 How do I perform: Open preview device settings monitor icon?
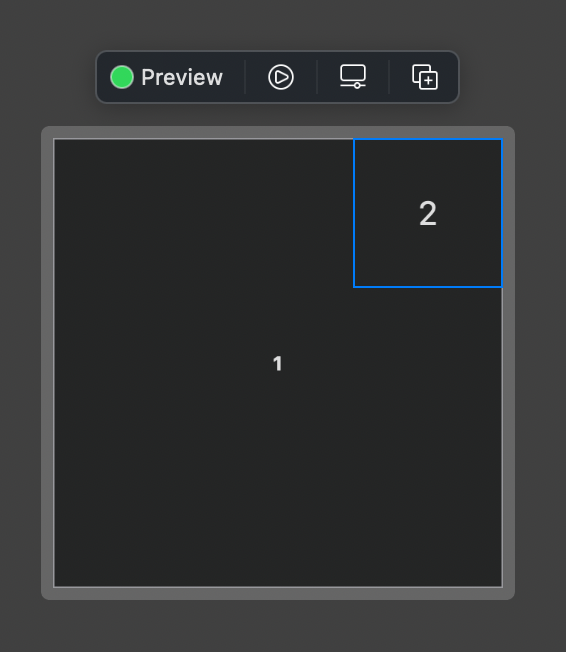(353, 77)
